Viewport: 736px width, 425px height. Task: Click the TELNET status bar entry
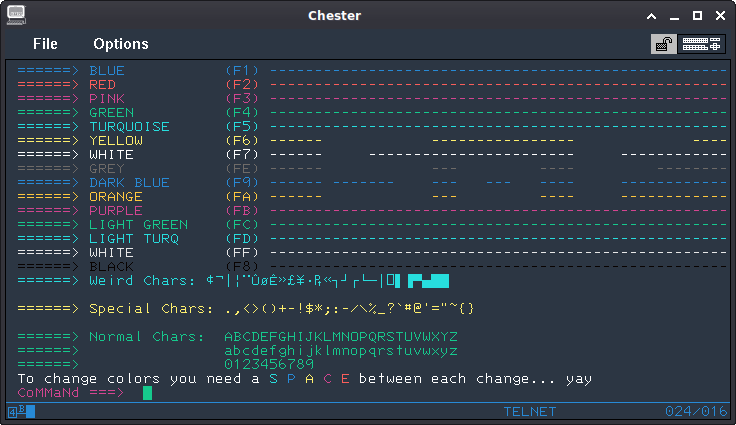pyautogui.click(x=530, y=412)
